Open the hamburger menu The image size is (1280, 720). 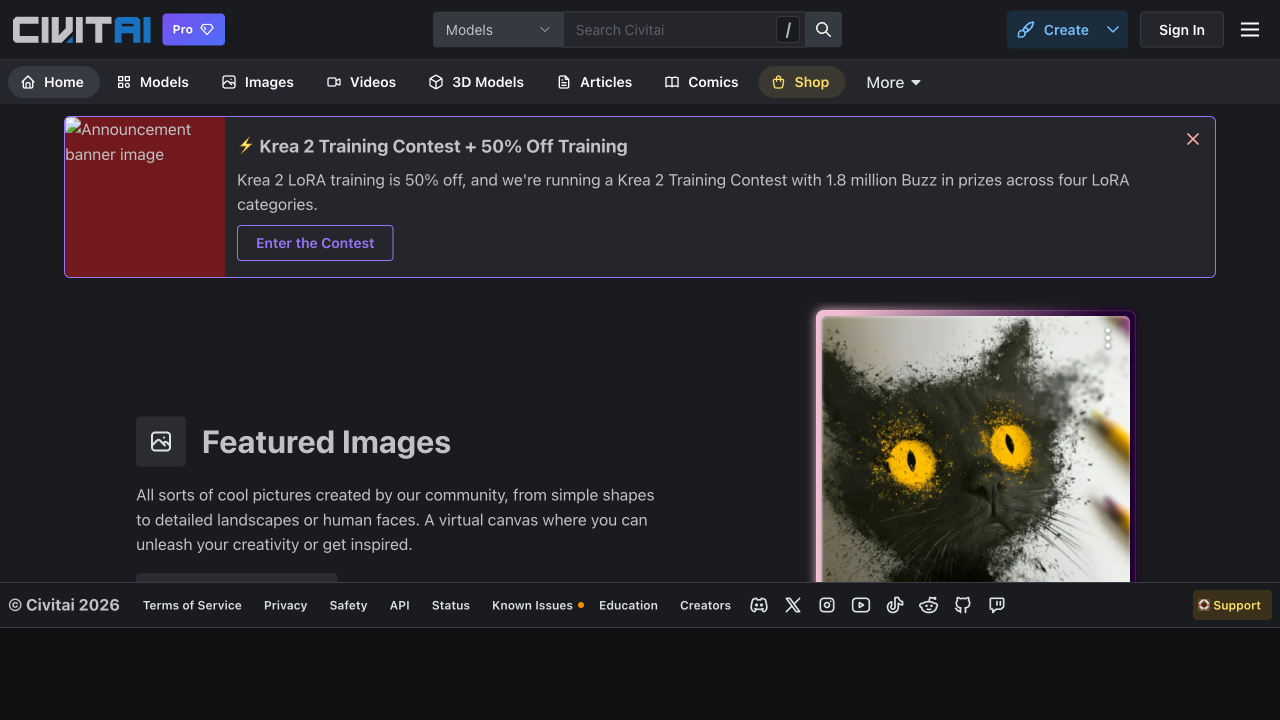1250,30
